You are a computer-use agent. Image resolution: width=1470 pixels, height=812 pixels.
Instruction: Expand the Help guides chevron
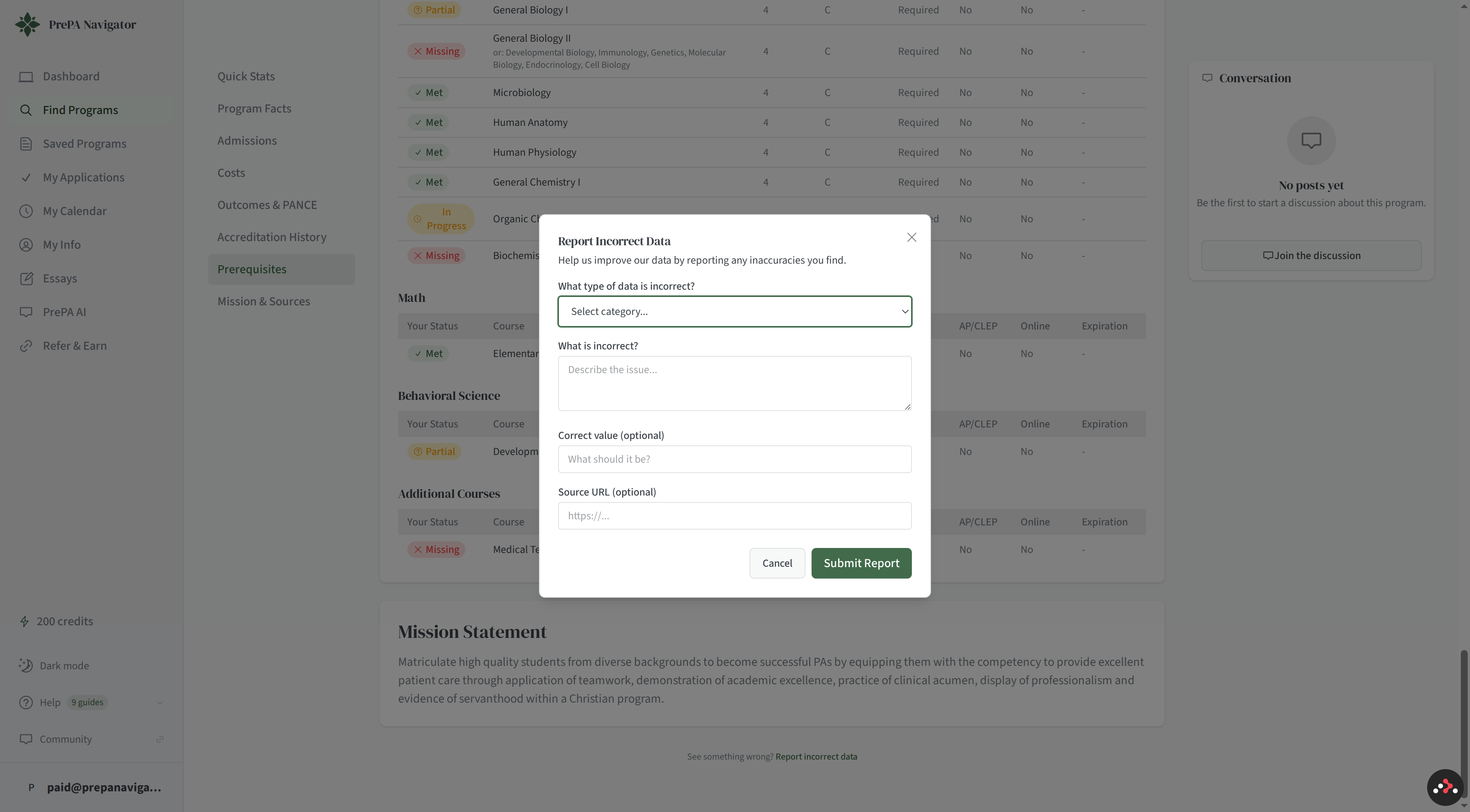point(160,703)
